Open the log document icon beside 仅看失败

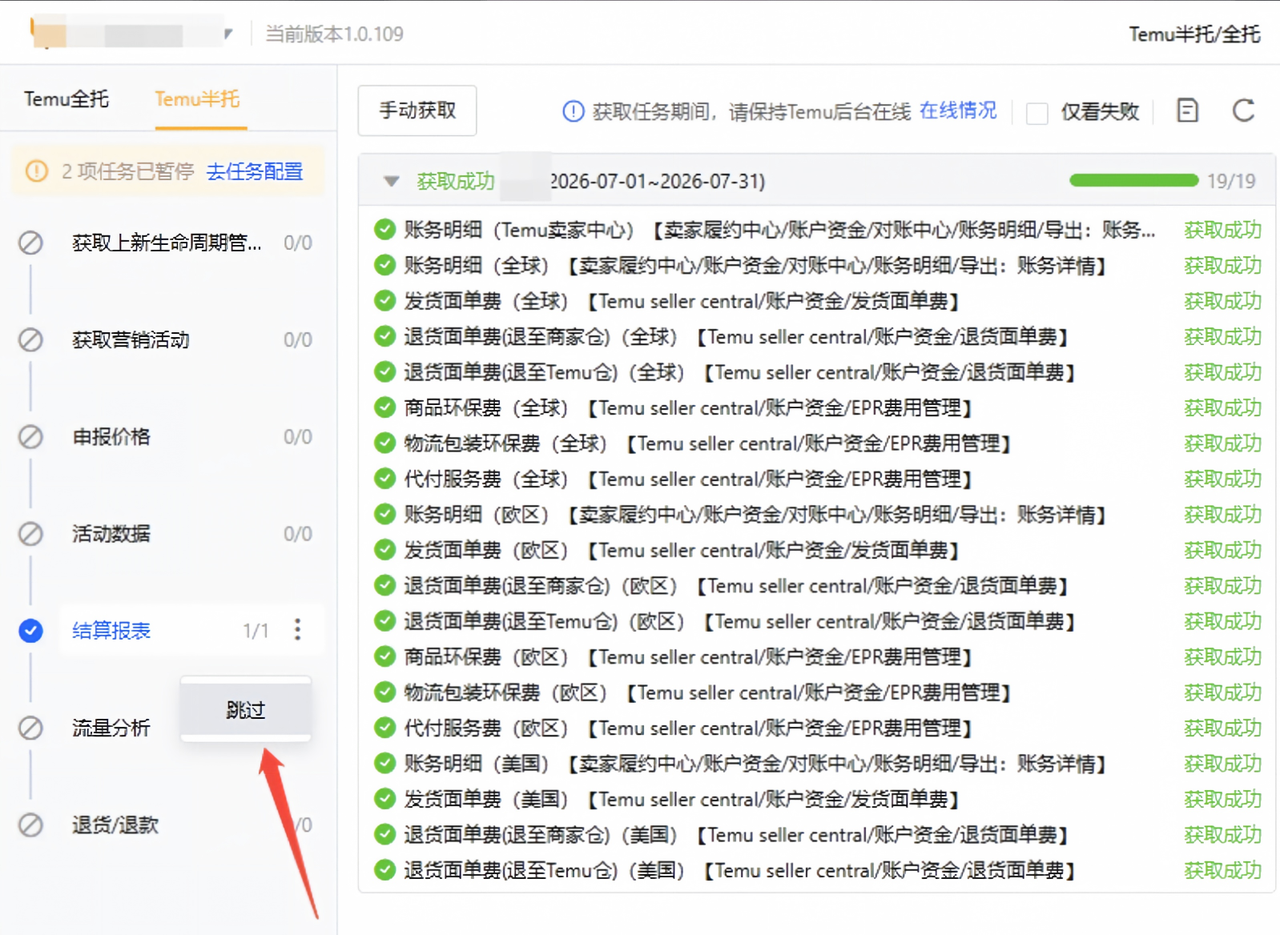1187,110
